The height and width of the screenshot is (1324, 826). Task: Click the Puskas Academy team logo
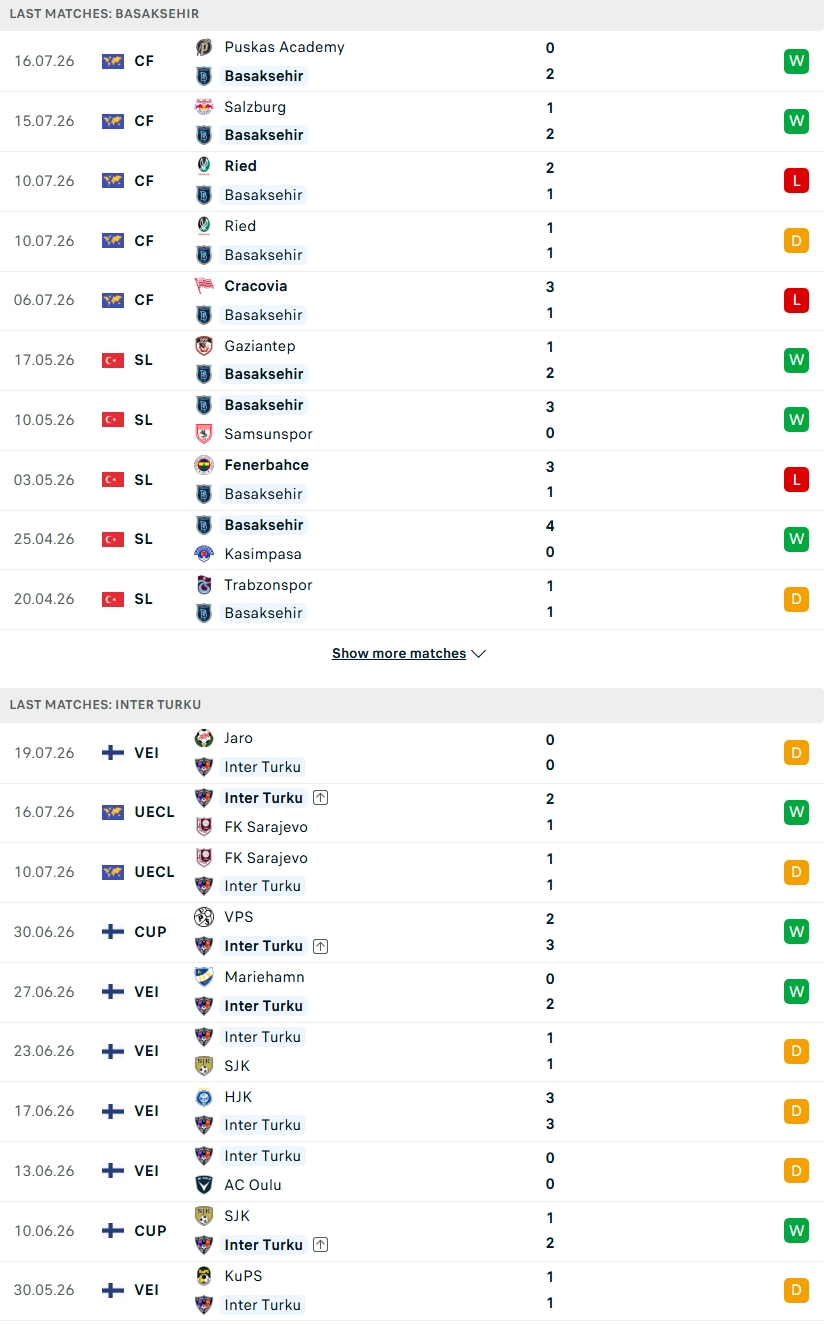(204, 47)
